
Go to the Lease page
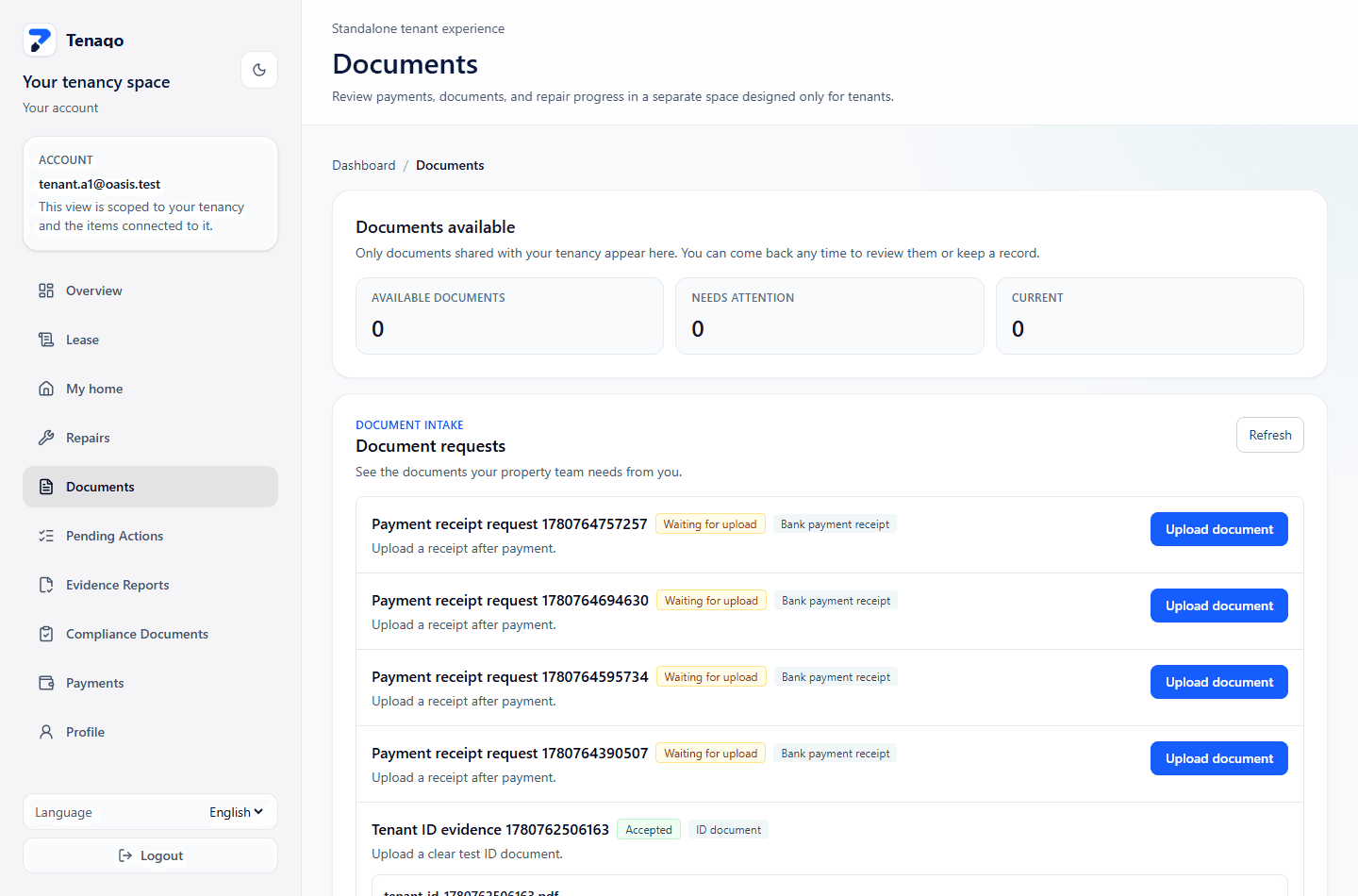150,340
